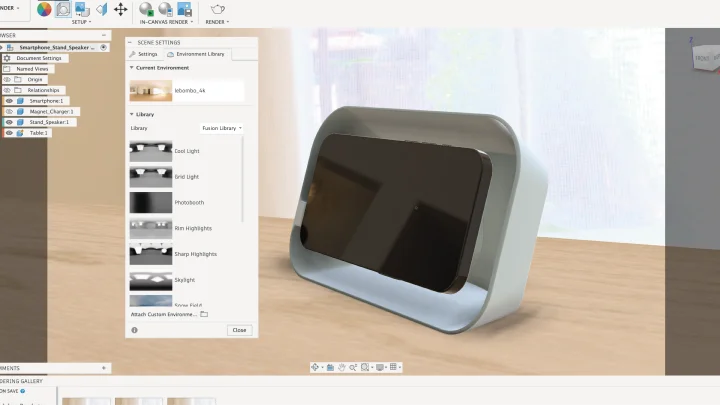Collapse the Library section

131,114
